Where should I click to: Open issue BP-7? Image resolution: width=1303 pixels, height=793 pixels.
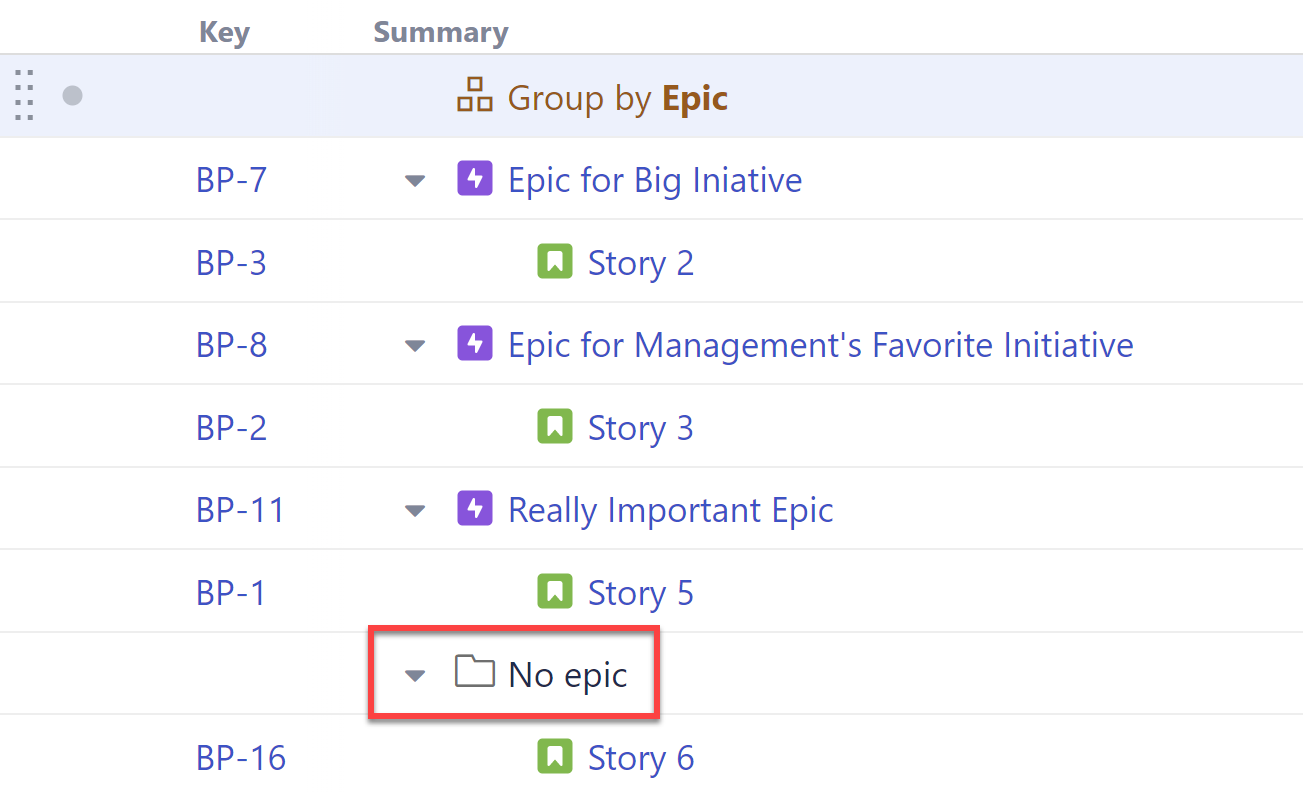click(x=231, y=179)
